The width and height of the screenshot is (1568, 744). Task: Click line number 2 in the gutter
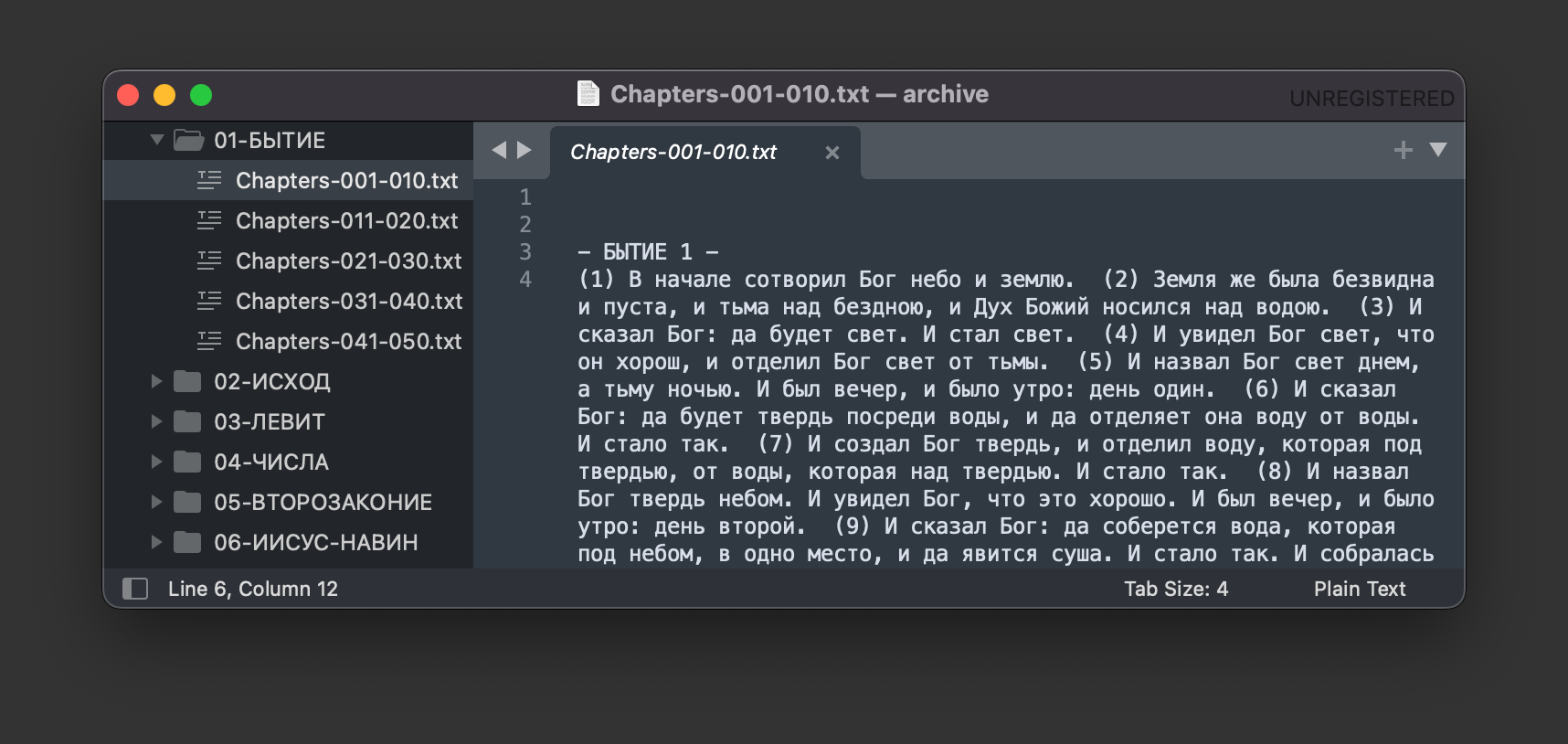(525, 224)
